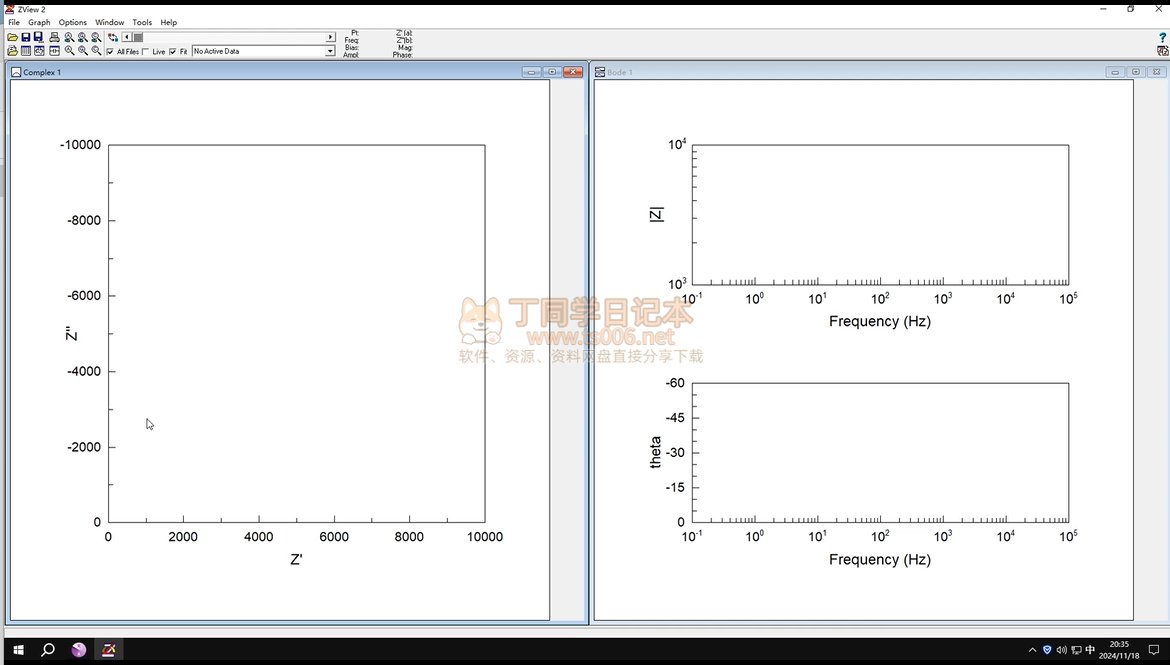Open the Options menu

pyautogui.click(x=73, y=22)
